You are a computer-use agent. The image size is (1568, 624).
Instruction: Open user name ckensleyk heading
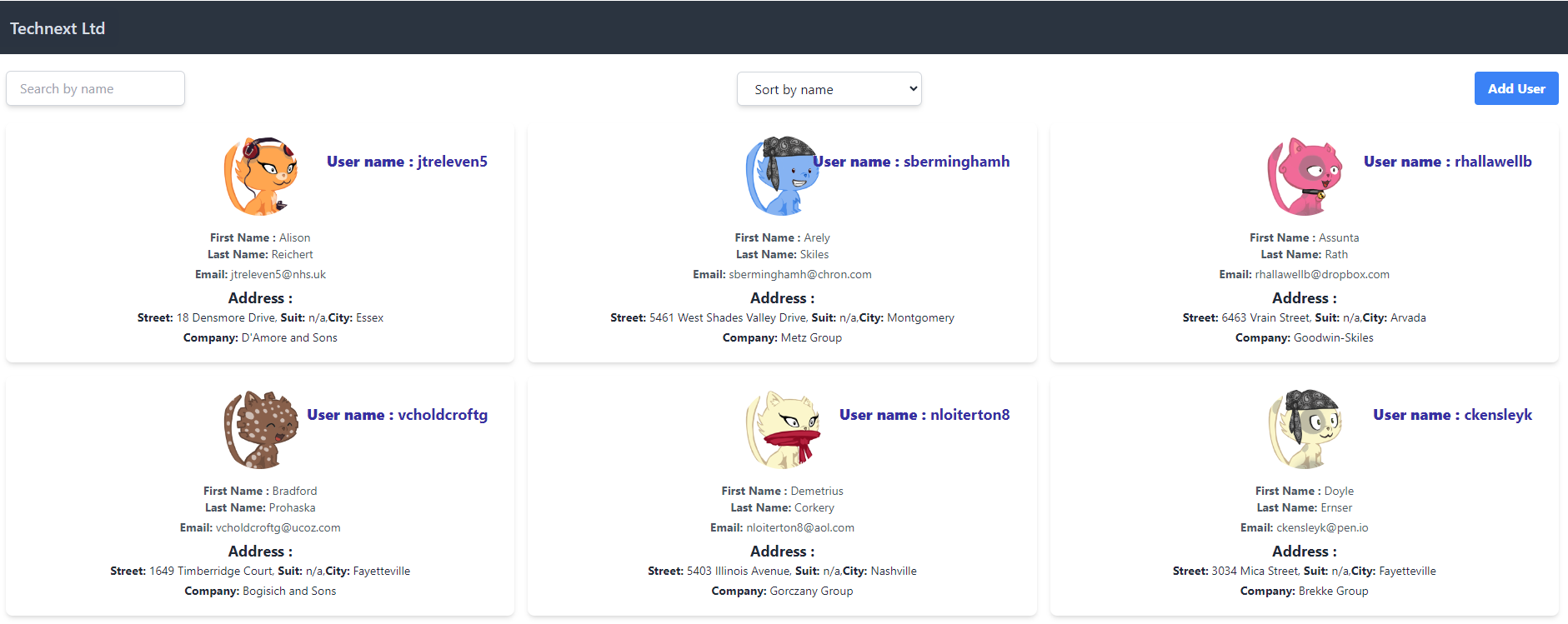point(1453,415)
